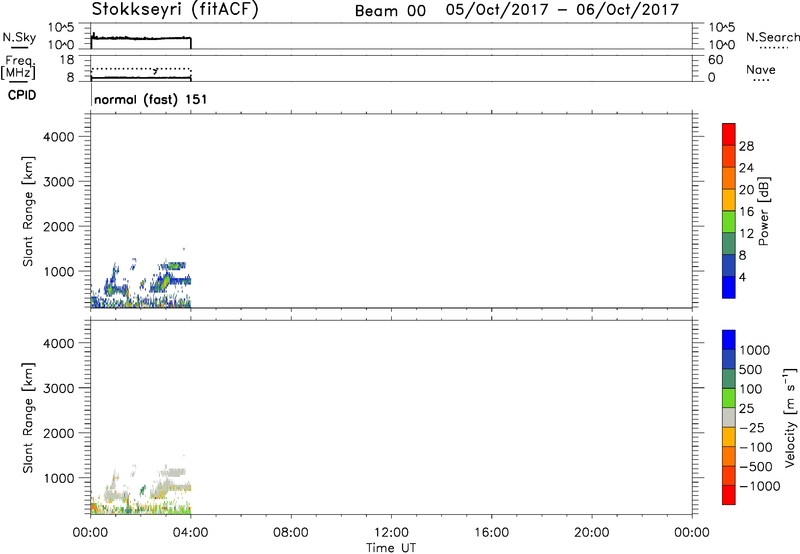The height and width of the screenshot is (554, 800).
Task: Click the 'N.Search' legend label
Action: pyautogui.click(x=772, y=37)
